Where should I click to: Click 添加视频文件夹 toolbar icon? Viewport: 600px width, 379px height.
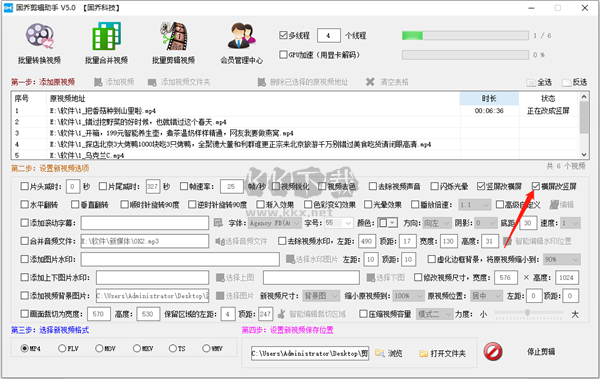(x=152, y=82)
